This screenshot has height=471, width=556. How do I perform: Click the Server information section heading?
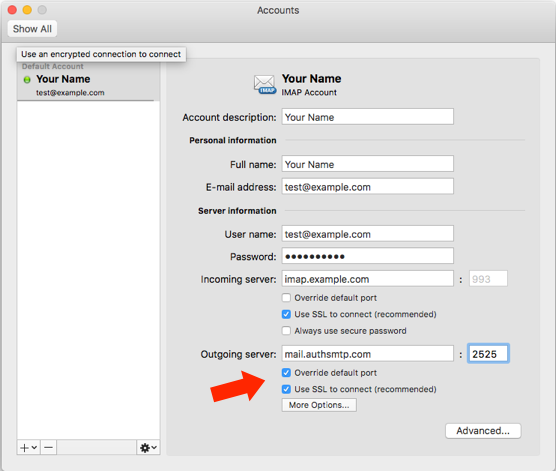pos(237,211)
